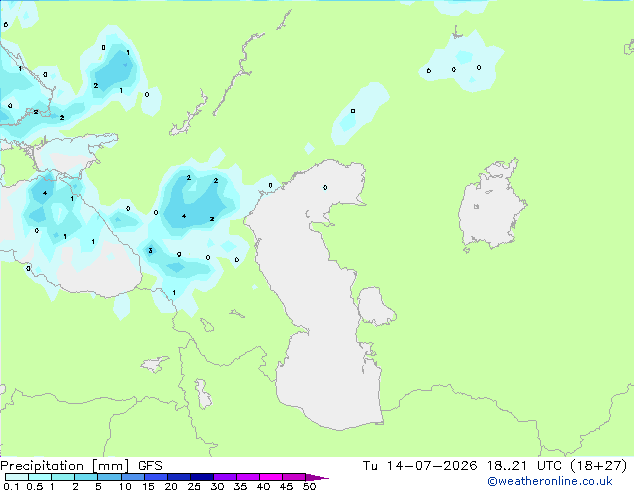Click the 40–45 mm magenta legend swatch
The image size is (634, 490).
(271, 477)
